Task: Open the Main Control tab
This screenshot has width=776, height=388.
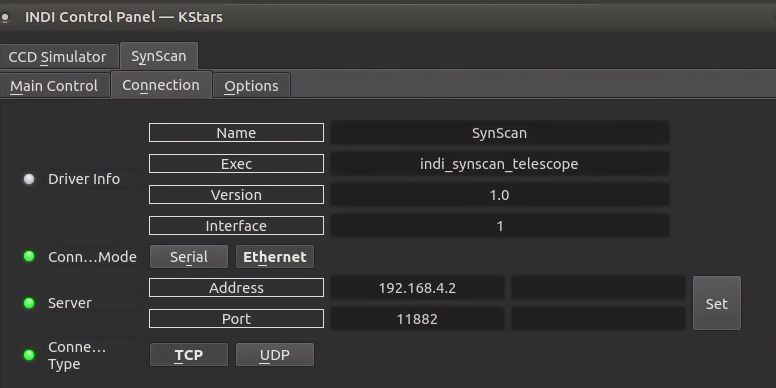Action: pos(54,86)
